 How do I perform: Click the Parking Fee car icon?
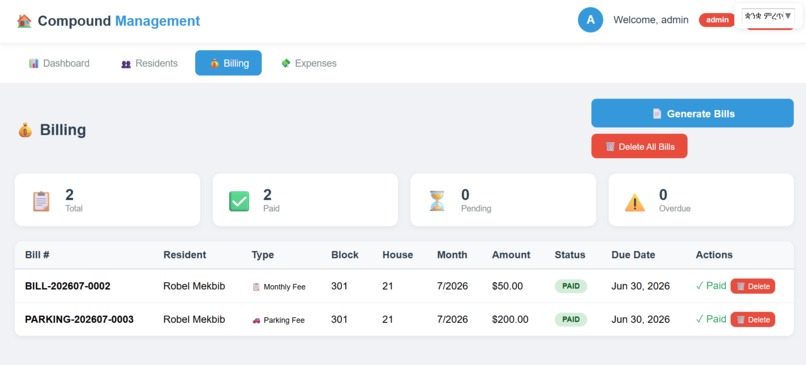pos(256,320)
